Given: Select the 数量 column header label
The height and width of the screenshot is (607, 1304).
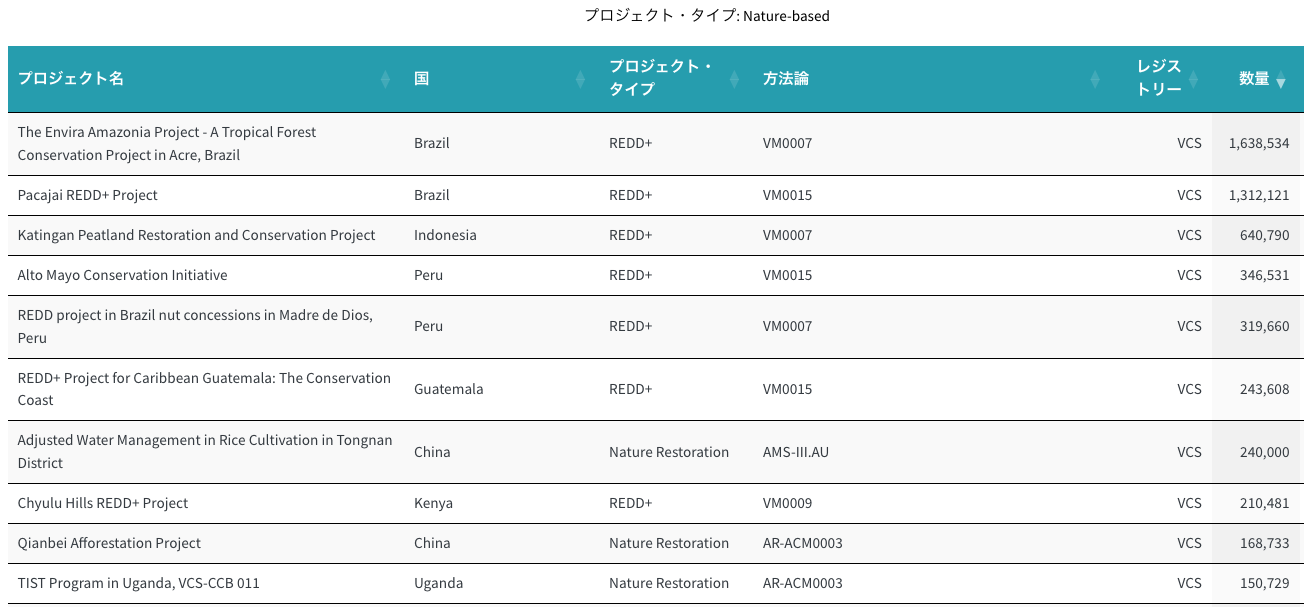Looking at the screenshot, I should point(1253,79).
